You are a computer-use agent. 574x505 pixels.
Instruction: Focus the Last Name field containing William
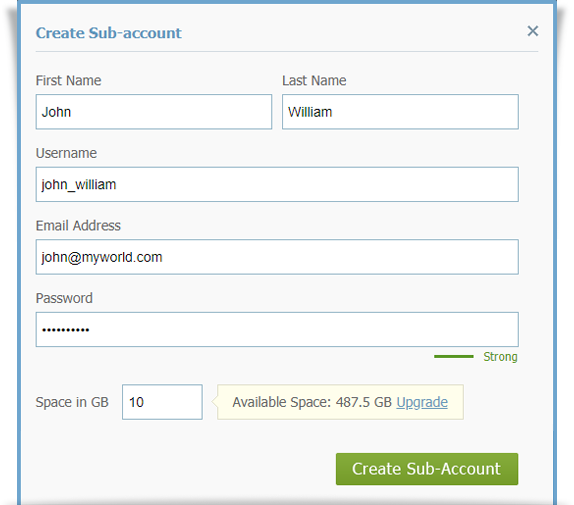coord(400,112)
